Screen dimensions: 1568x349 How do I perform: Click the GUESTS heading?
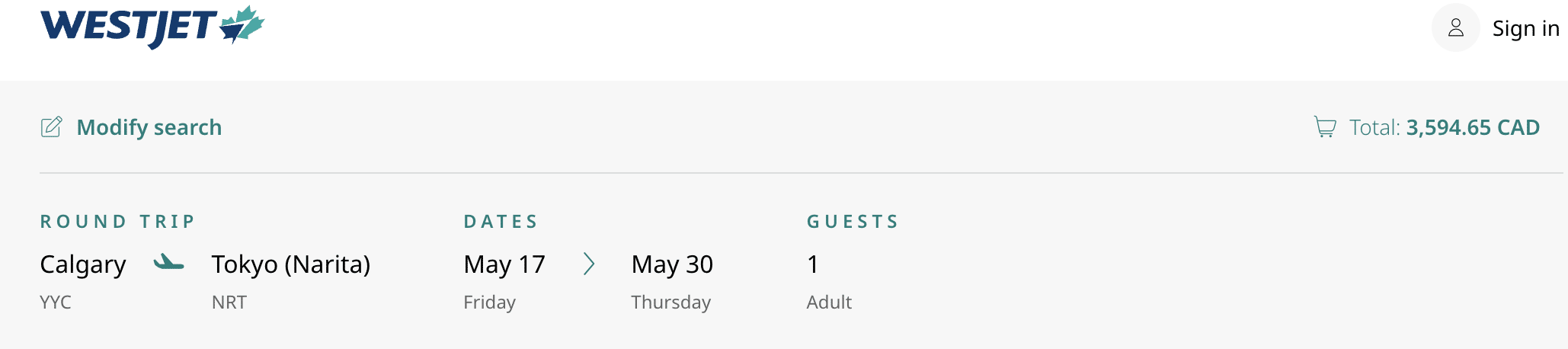tap(853, 222)
